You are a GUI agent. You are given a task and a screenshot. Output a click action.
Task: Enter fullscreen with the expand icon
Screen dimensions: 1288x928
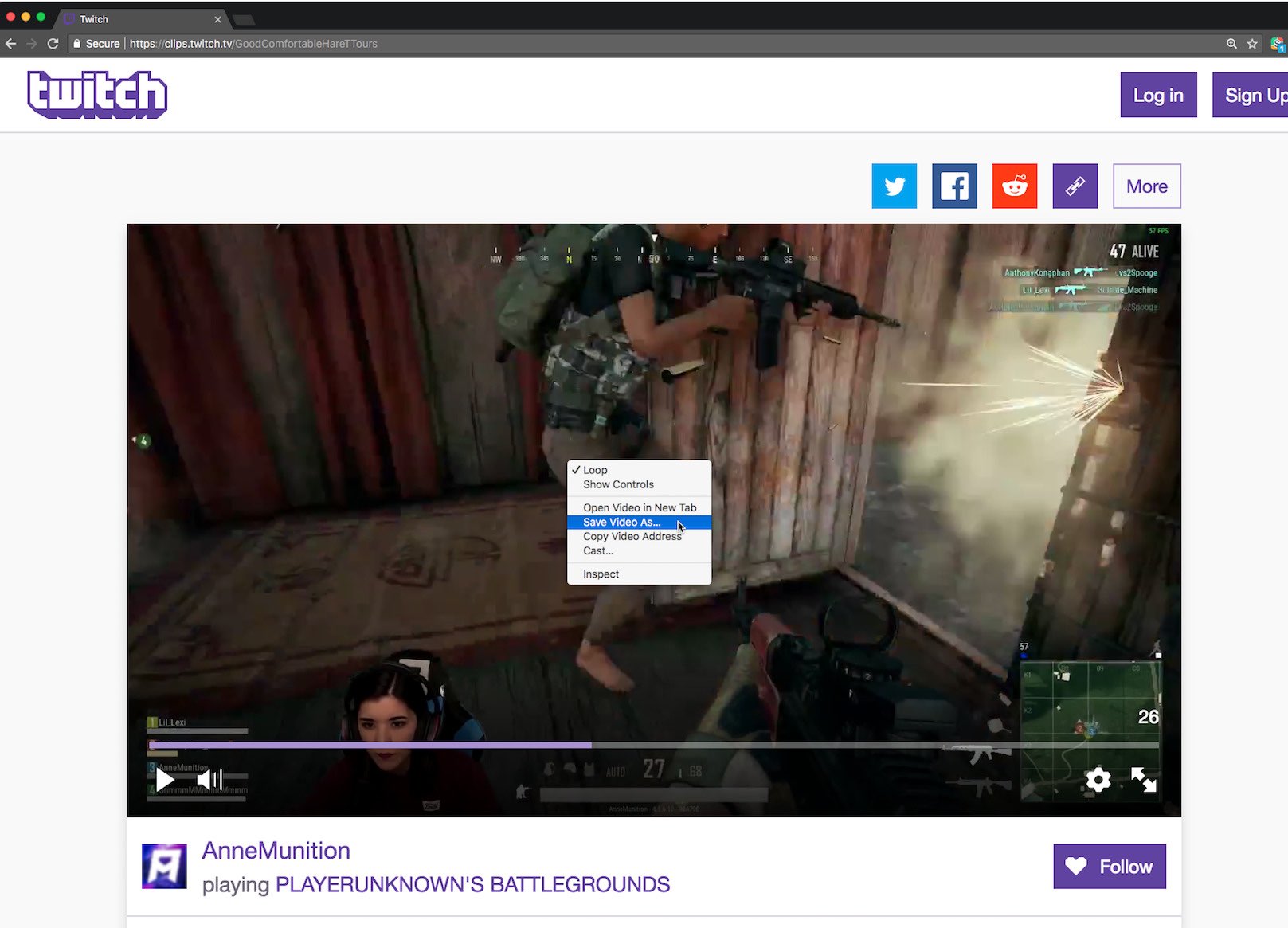[1144, 780]
